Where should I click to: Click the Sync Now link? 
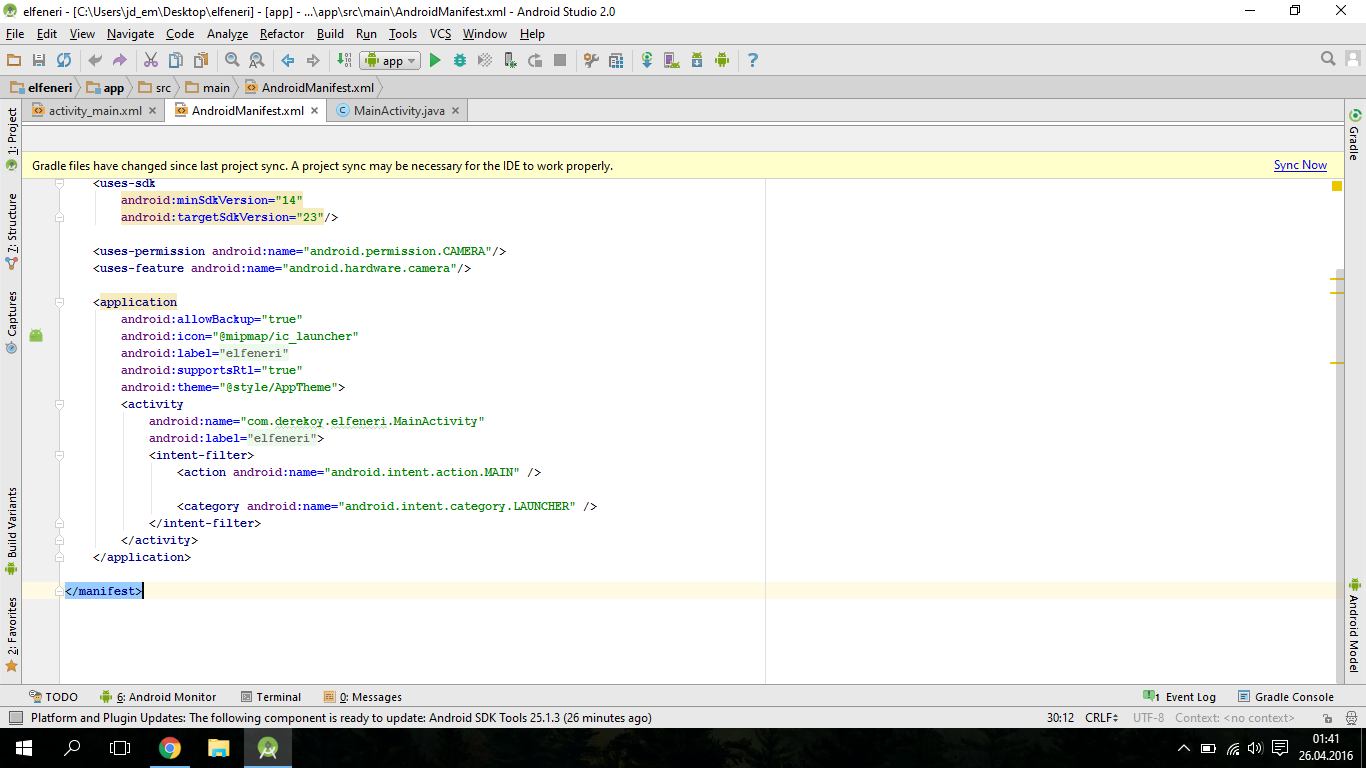pos(1300,165)
